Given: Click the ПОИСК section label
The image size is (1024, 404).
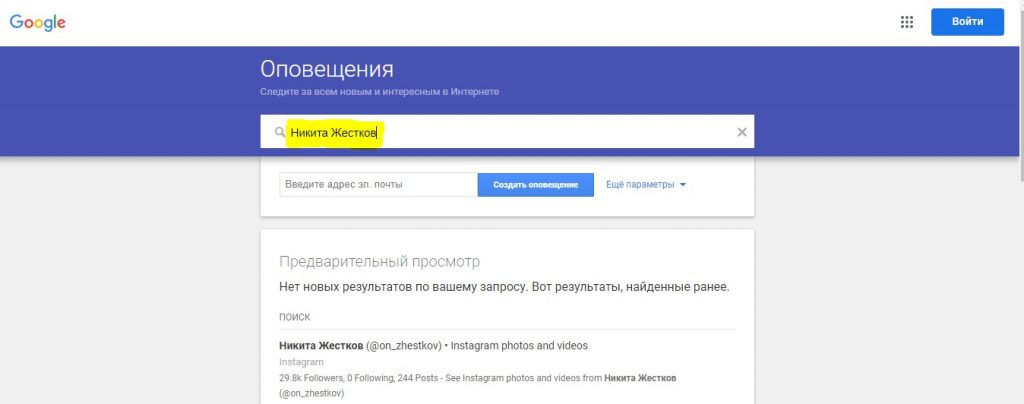Looking at the screenshot, I should click(295, 317).
